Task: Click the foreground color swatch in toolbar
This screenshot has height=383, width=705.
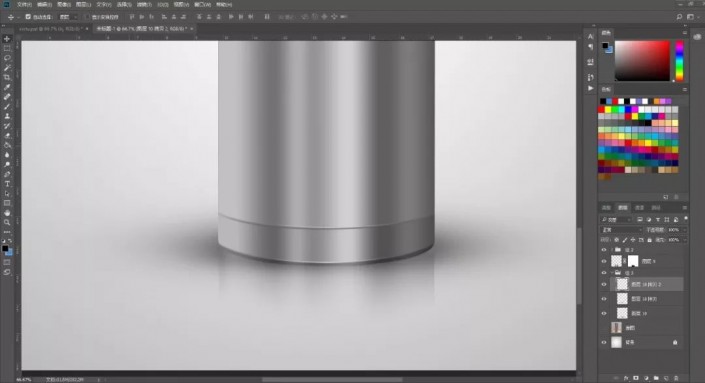Action: [x=5, y=248]
